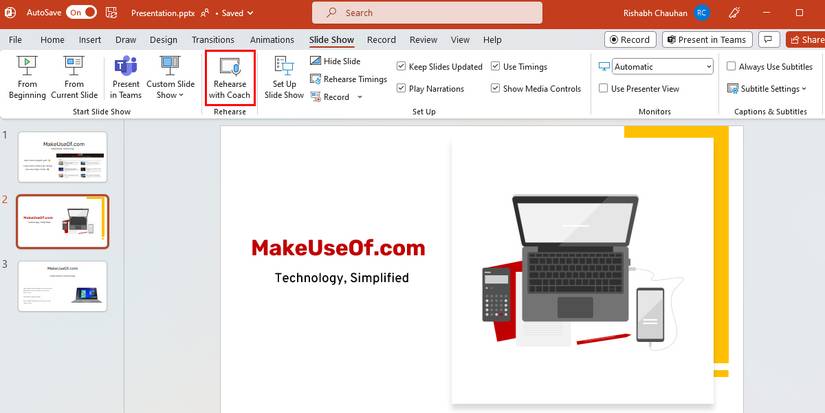This screenshot has height=413, width=825.
Task: Switch to the Record tab
Action: click(x=381, y=39)
